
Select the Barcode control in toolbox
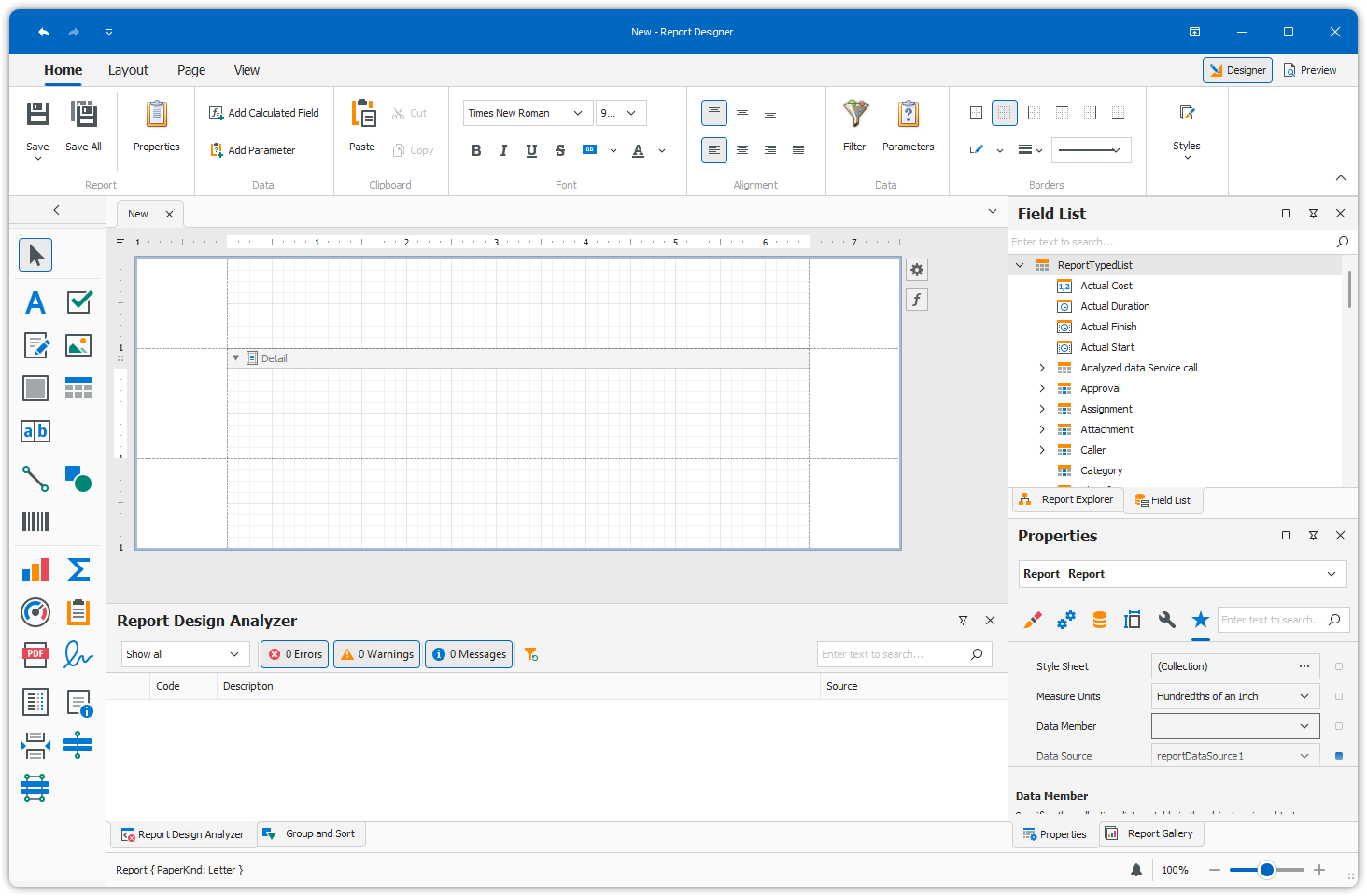(x=35, y=522)
